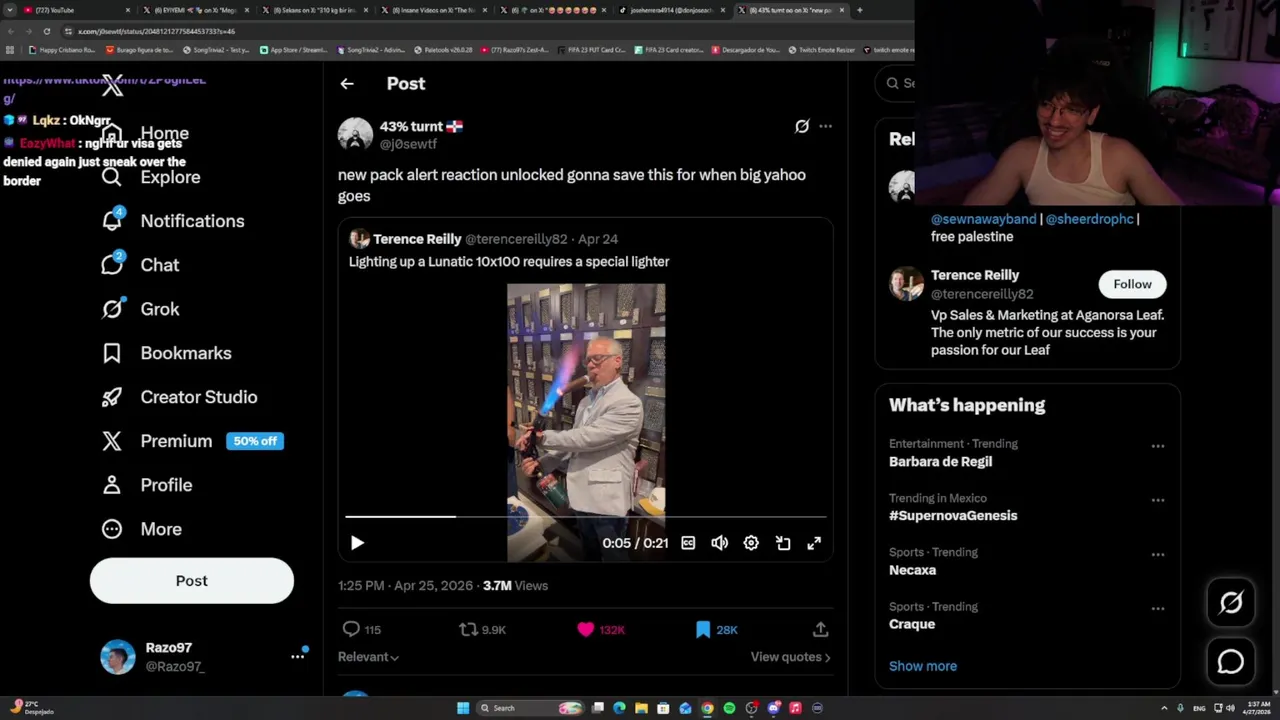This screenshot has width=1280, height=720.
Task: Reload the page
Action: [46, 31]
